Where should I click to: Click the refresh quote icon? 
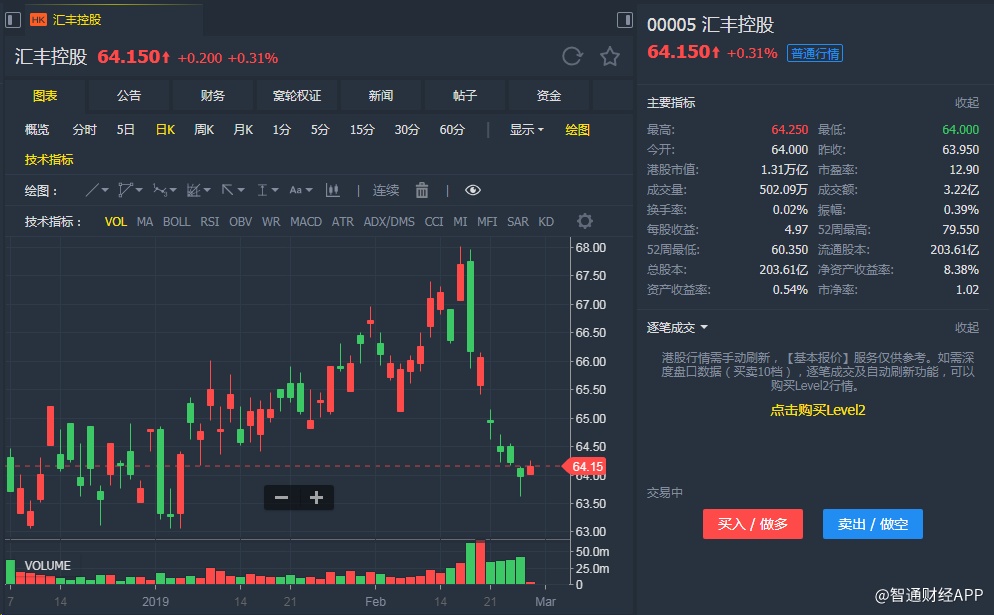coord(572,56)
